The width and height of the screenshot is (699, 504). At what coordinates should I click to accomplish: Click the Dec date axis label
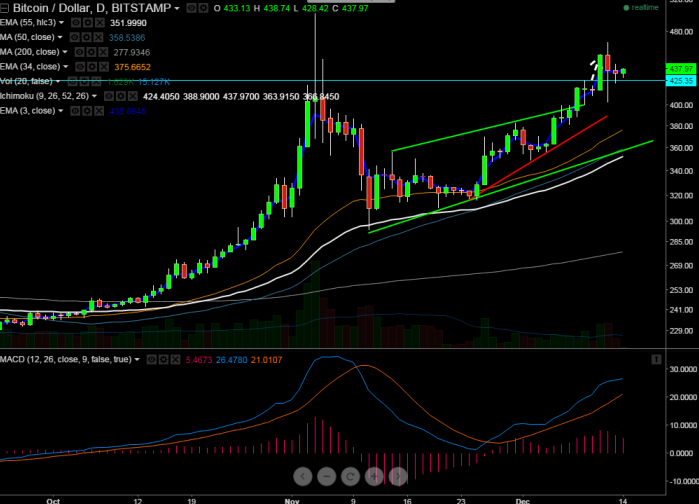coord(522,500)
